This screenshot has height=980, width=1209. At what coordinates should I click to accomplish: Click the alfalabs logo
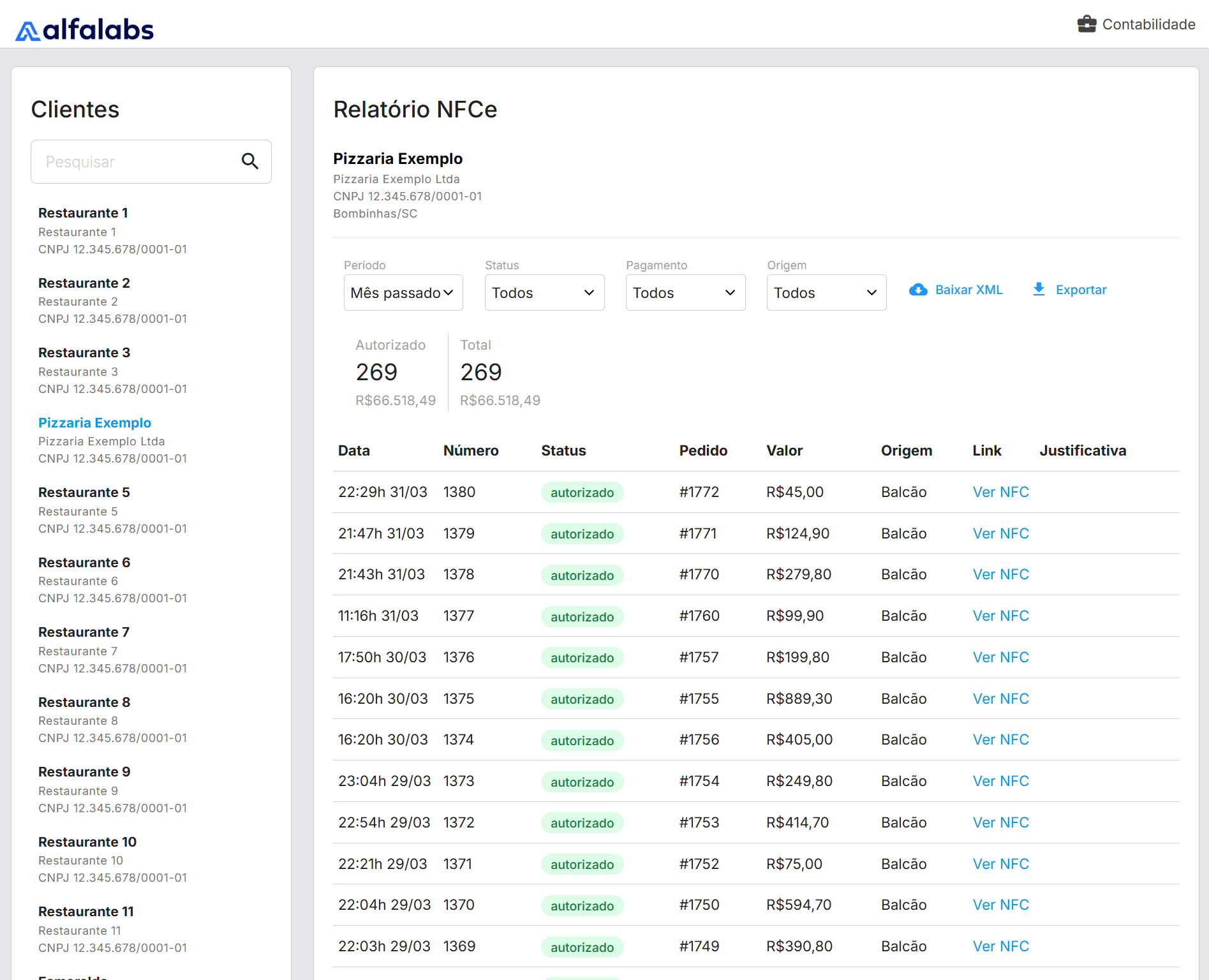point(84,29)
